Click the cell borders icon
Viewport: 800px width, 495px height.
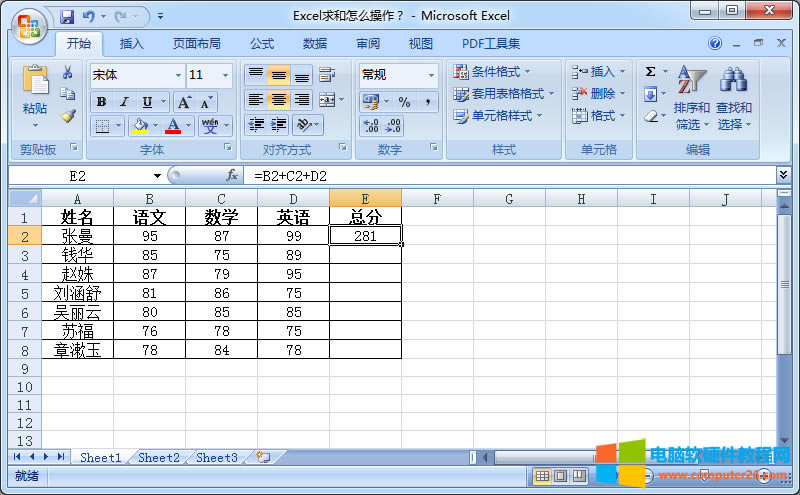pyautogui.click(x=102, y=125)
